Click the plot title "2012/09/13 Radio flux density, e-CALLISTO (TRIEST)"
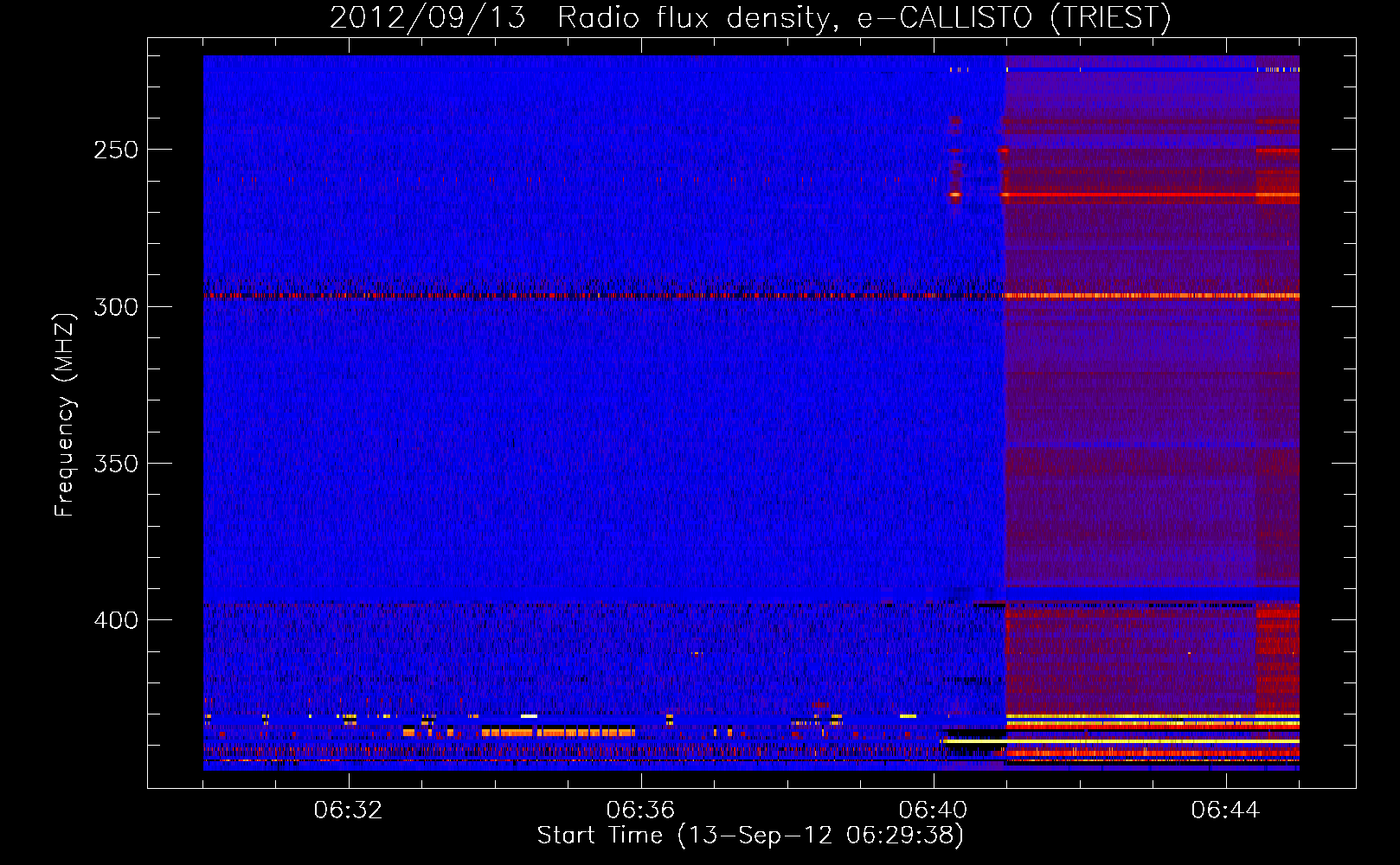 (x=750, y=17)
